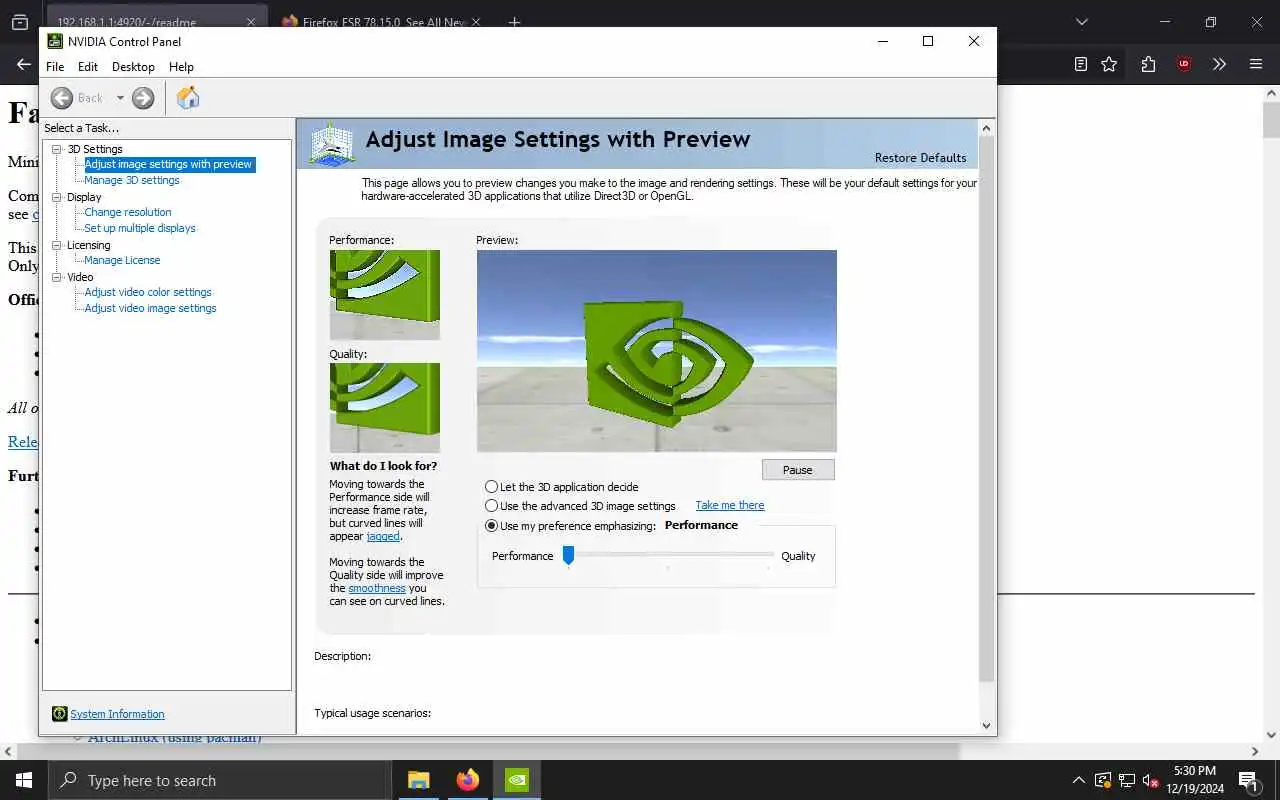Close the Firefox ESR 78.15.0 tab
The height and width of the screenshot is (800, 1280).
(475, 22)
